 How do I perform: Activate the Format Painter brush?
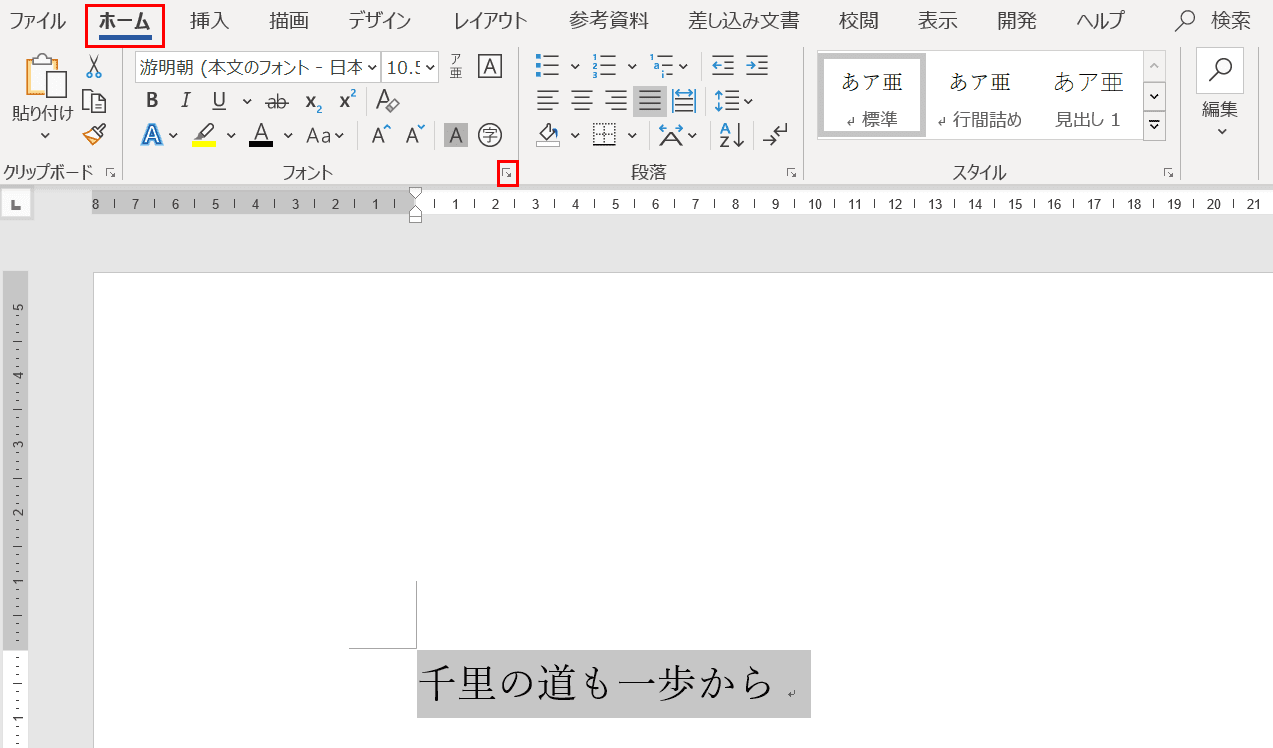tap(94, 134)
